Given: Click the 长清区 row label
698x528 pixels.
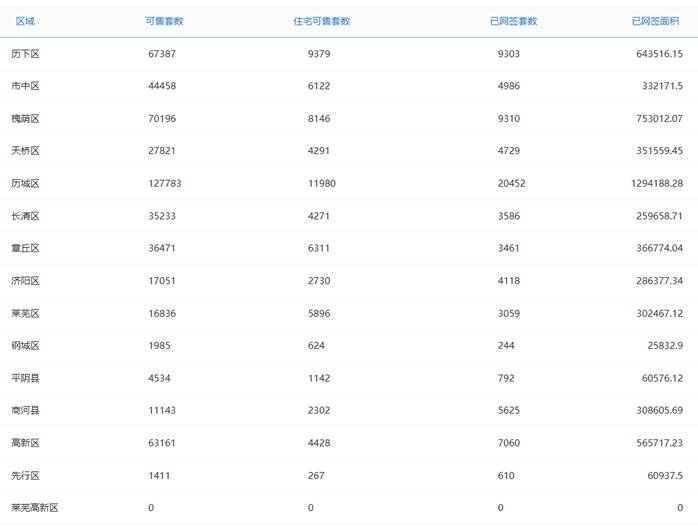Looking at the screenshot, I should tap(25, 216).
